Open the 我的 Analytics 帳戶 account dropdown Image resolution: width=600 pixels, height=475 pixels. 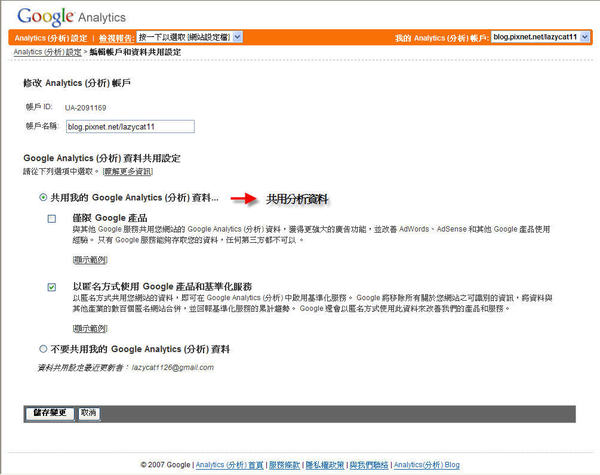click(540, 37)
